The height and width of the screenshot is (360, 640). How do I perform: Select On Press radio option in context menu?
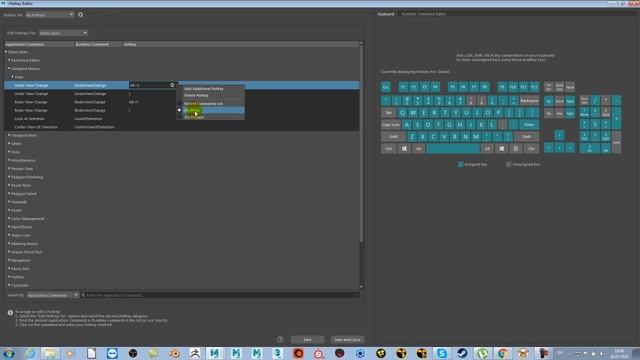click(211, 110)
